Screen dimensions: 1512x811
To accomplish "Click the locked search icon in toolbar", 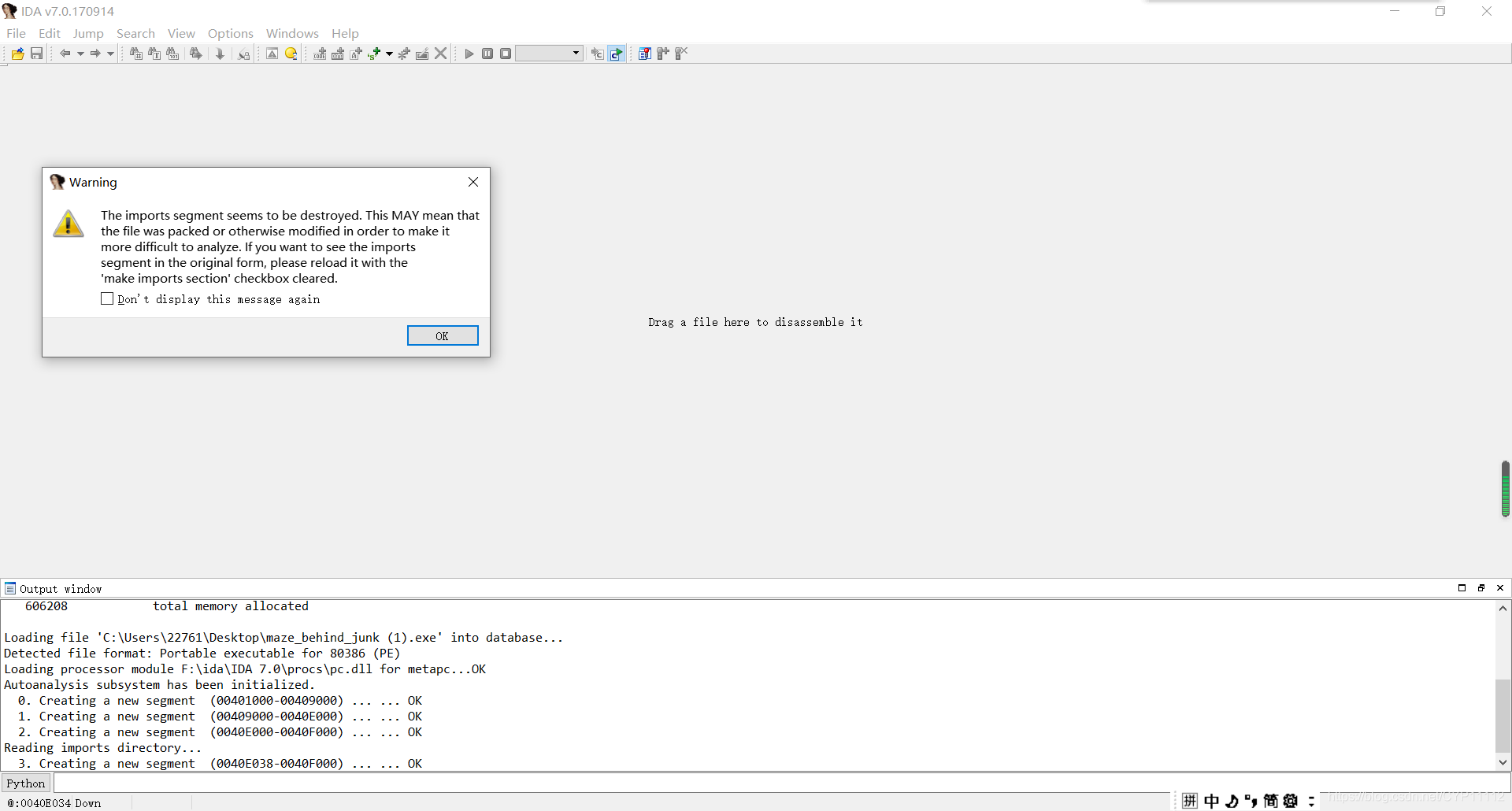I will pos(244,54).
